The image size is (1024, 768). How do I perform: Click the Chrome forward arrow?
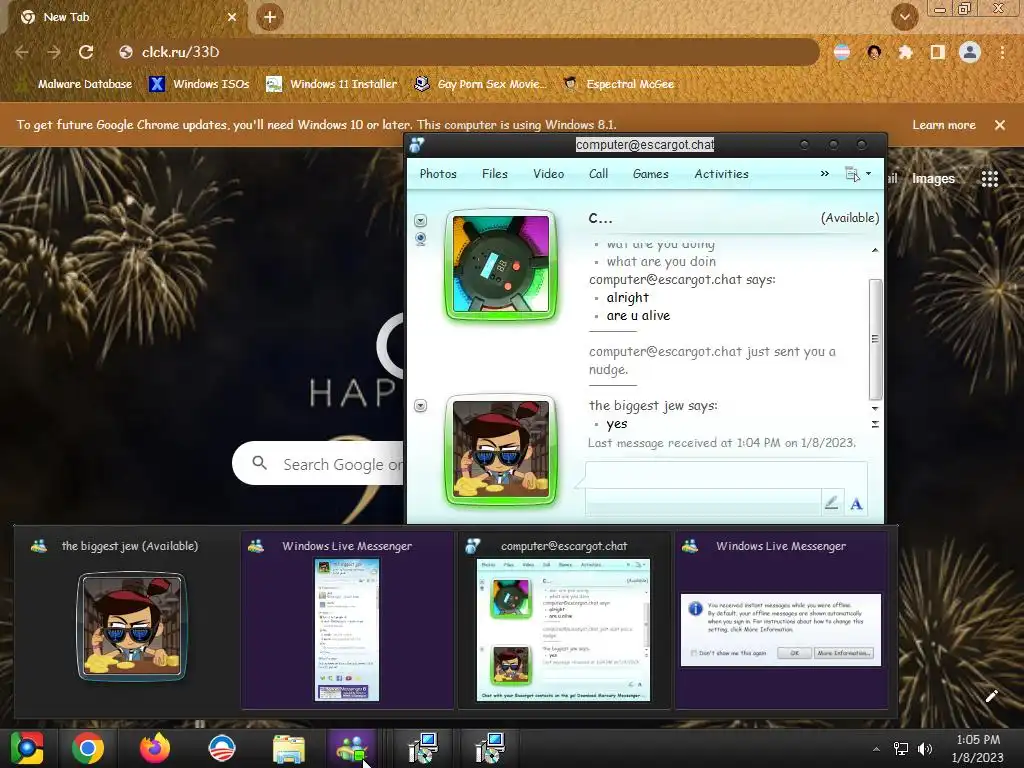[x=54, y=52]
